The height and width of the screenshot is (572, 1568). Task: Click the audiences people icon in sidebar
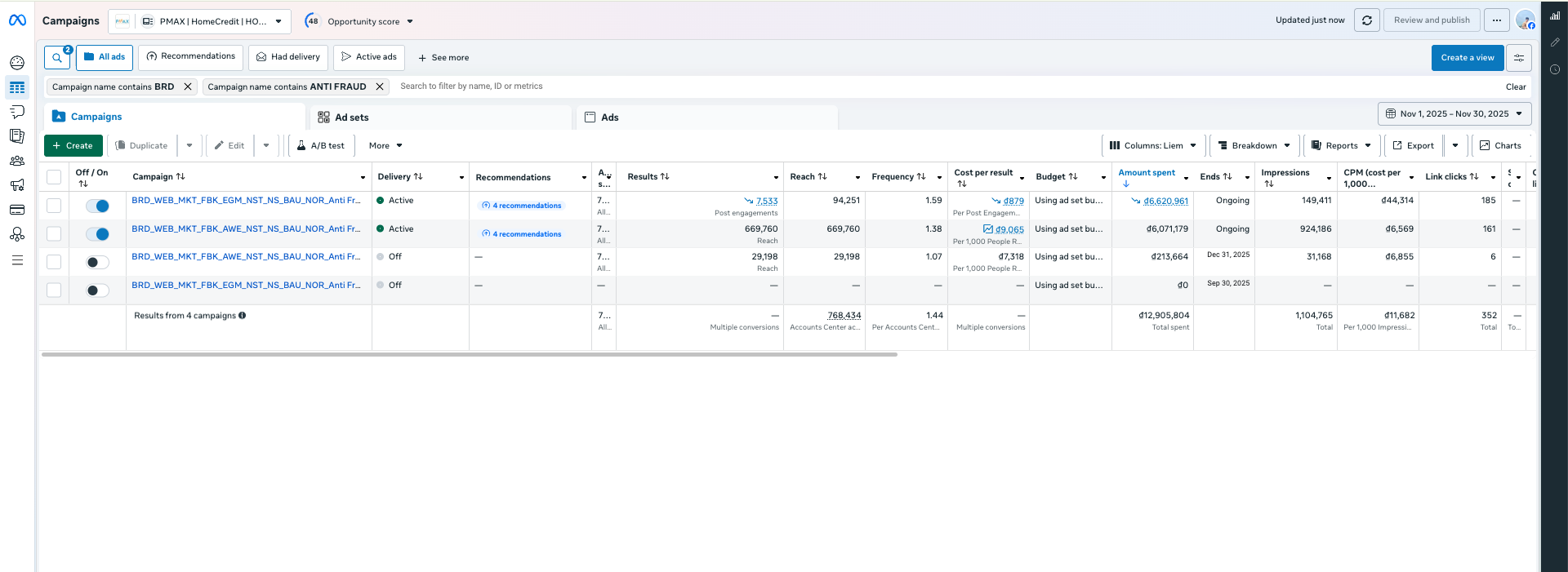[x=17, y=161]
